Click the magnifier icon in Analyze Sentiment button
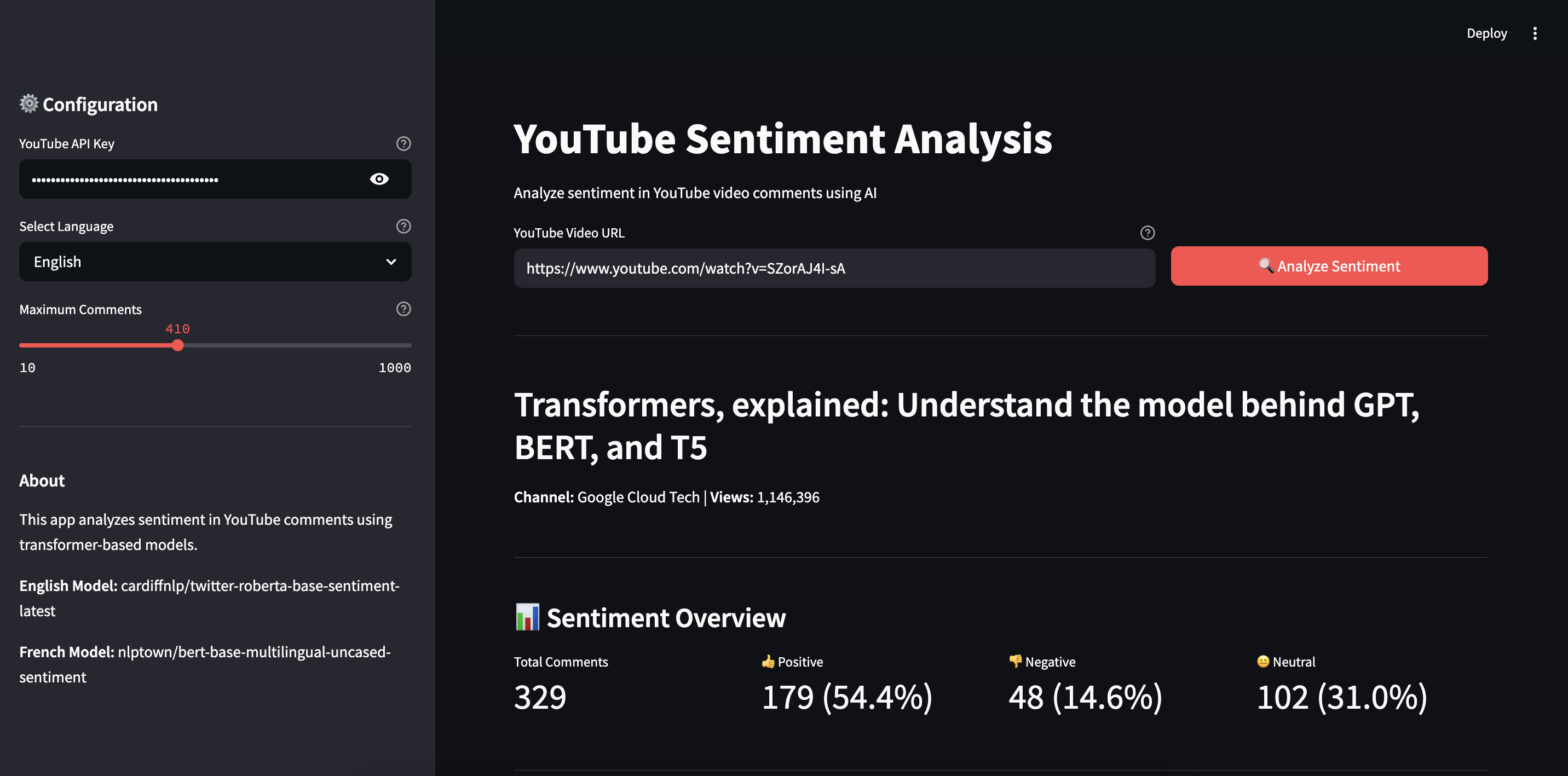 (1265, 266)
